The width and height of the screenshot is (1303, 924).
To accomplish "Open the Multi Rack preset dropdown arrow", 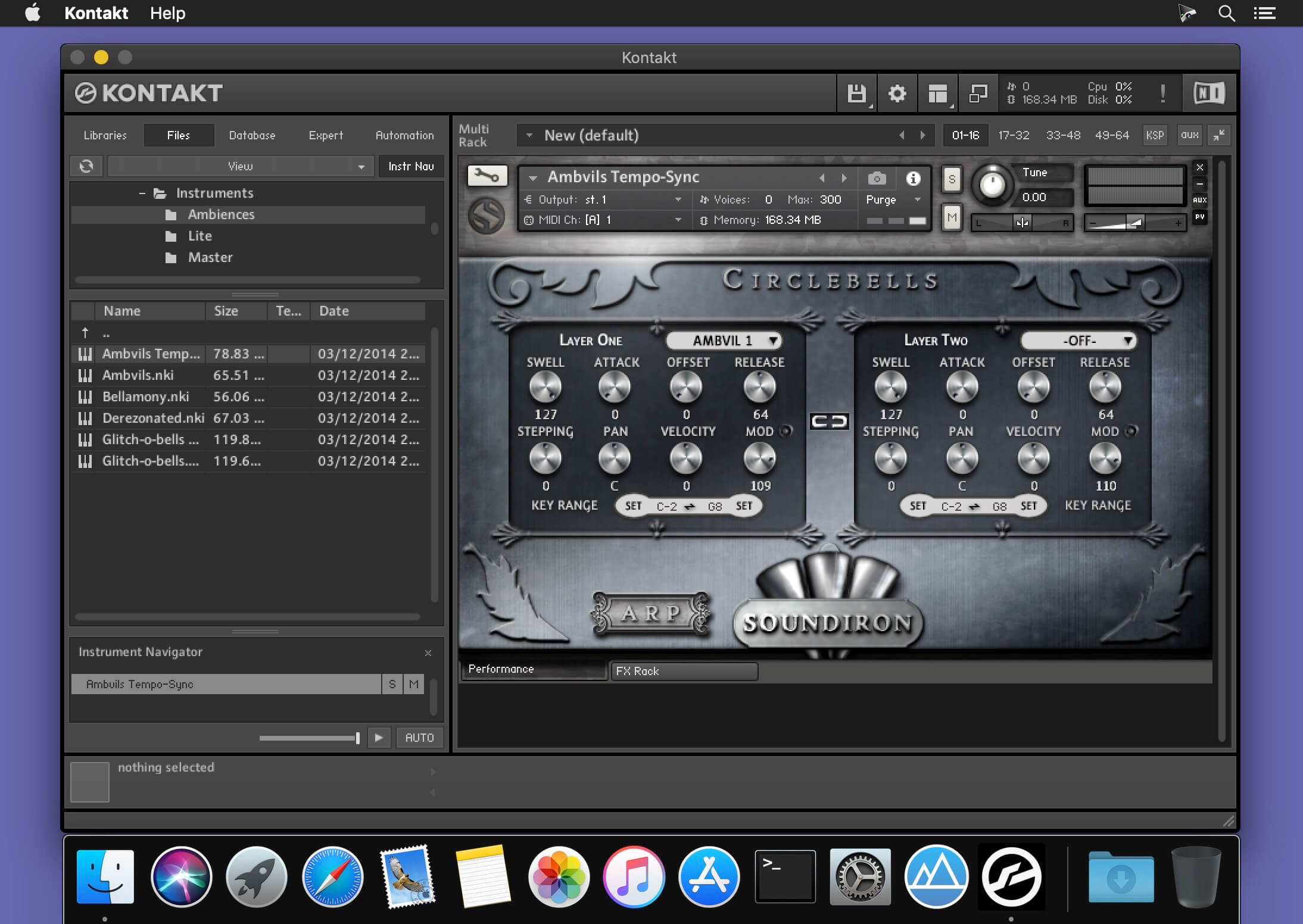I will (529, 135).
